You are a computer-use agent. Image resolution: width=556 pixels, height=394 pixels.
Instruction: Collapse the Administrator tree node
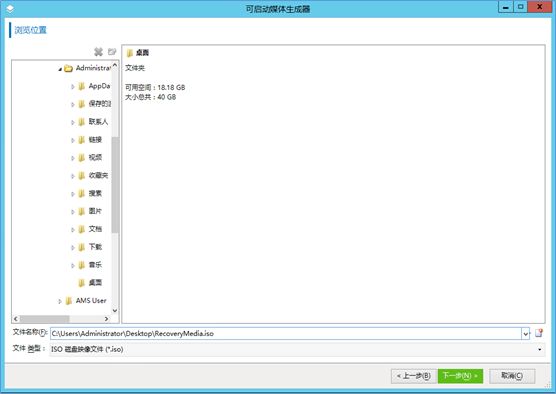[60, 69]
